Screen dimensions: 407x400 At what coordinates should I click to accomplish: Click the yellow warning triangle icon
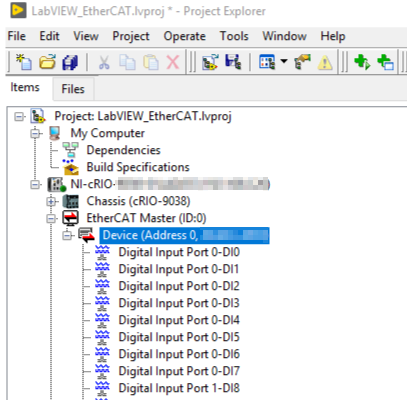click(325, 62)
